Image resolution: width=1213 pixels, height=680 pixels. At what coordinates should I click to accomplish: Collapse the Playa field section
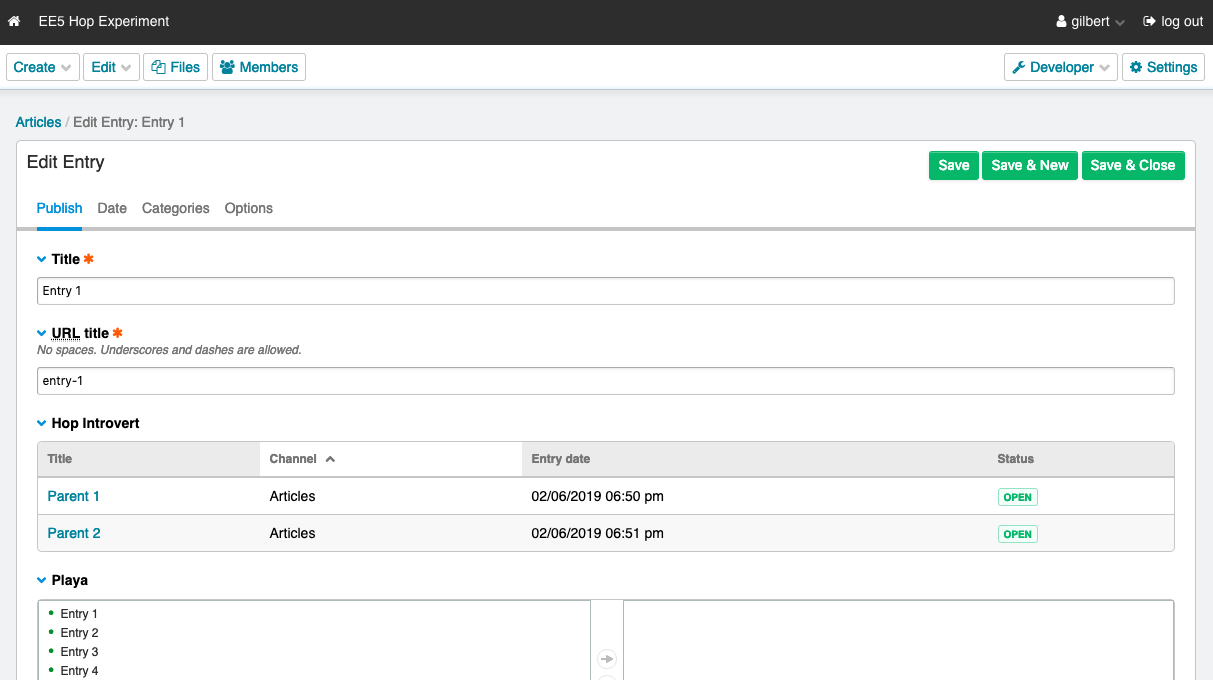point(42,580)
